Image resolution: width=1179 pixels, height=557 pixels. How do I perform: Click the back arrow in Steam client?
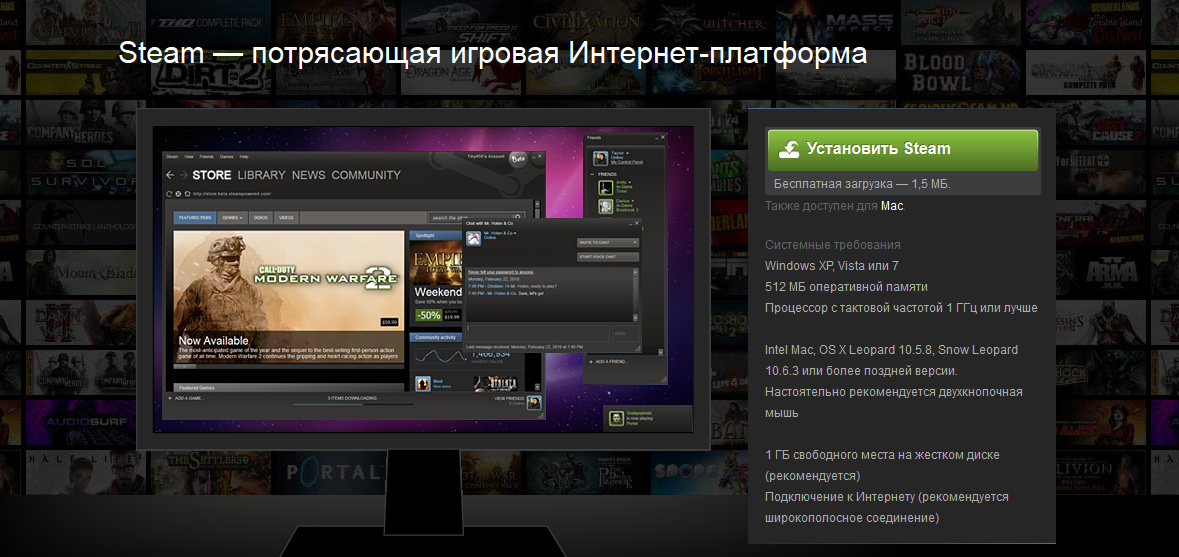[170, 175]
